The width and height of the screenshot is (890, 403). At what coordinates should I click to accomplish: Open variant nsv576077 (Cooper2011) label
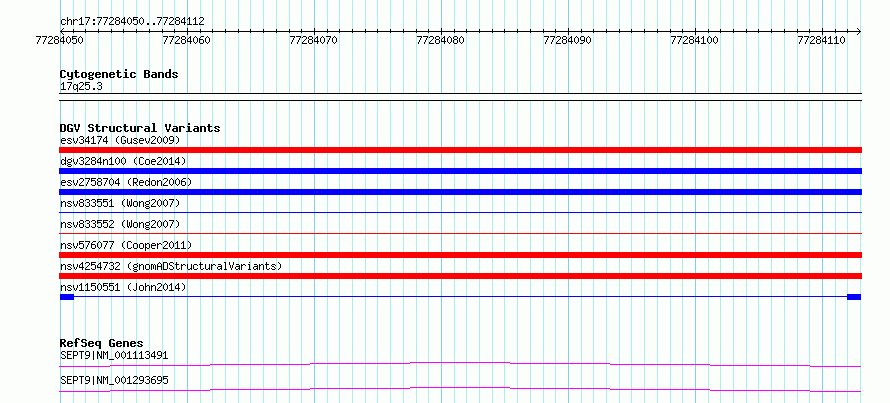pyautogui.click(x=126, y=245)
